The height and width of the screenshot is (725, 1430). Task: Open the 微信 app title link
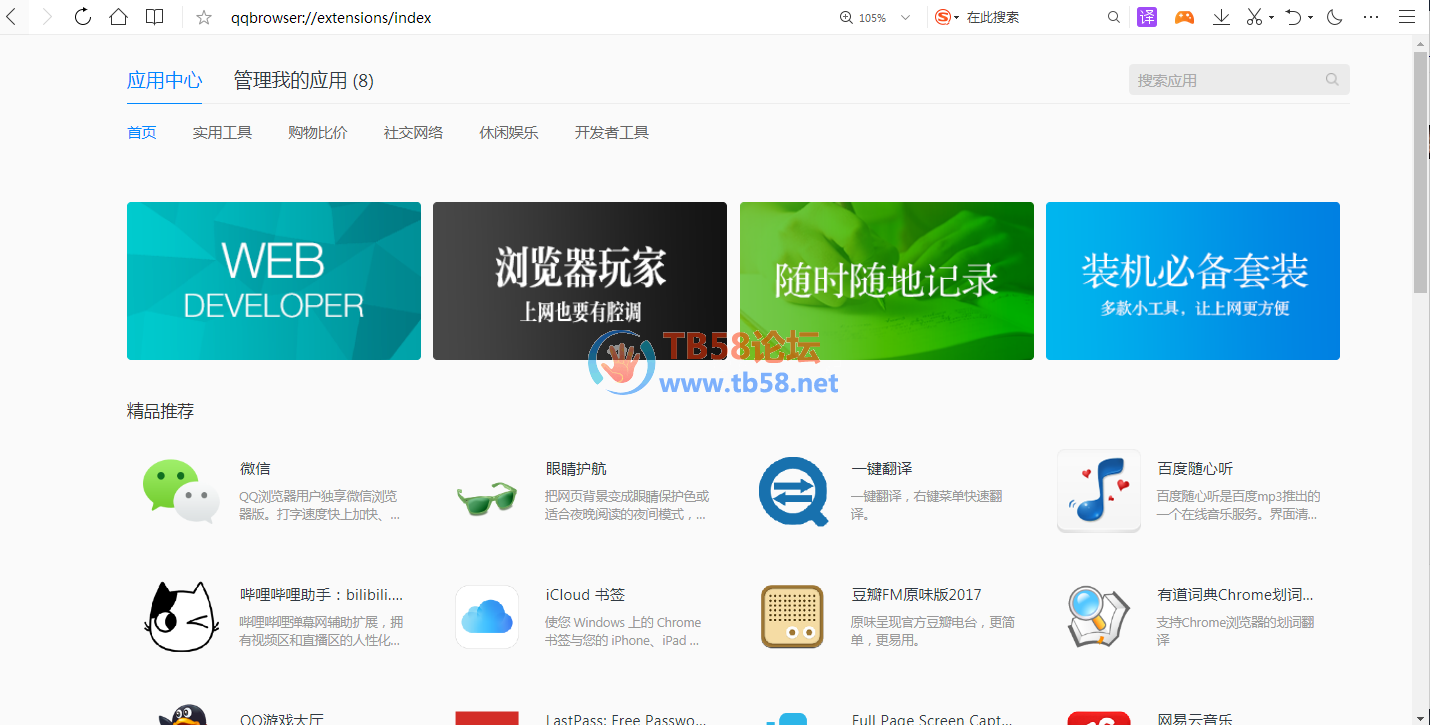(255, 468)
